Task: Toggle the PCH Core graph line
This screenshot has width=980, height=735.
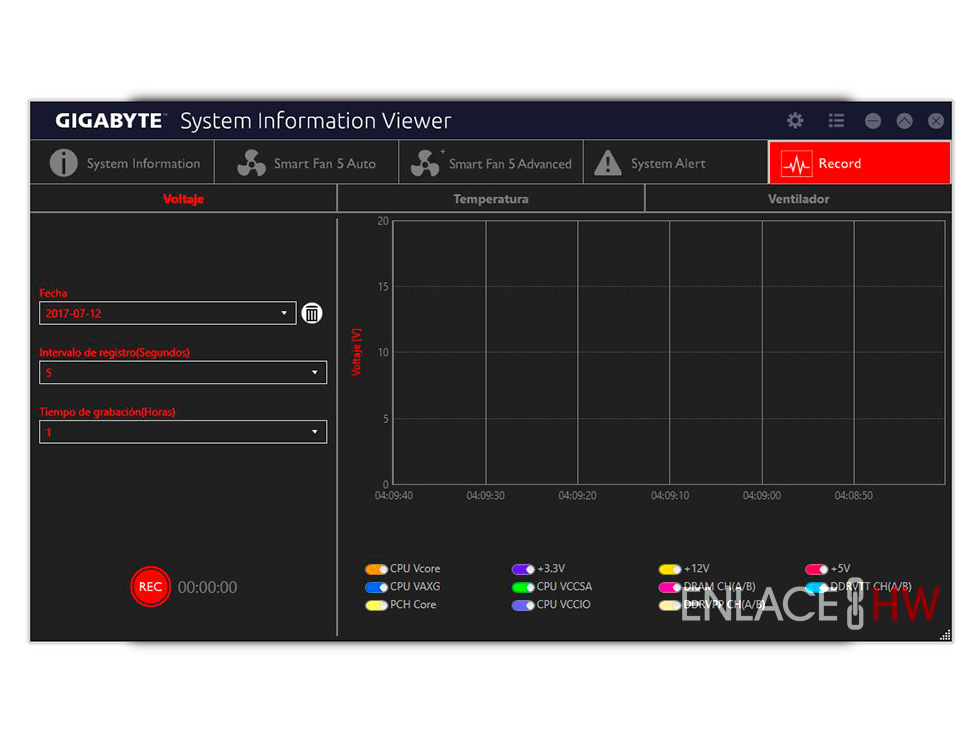Action: coord(376,605)
